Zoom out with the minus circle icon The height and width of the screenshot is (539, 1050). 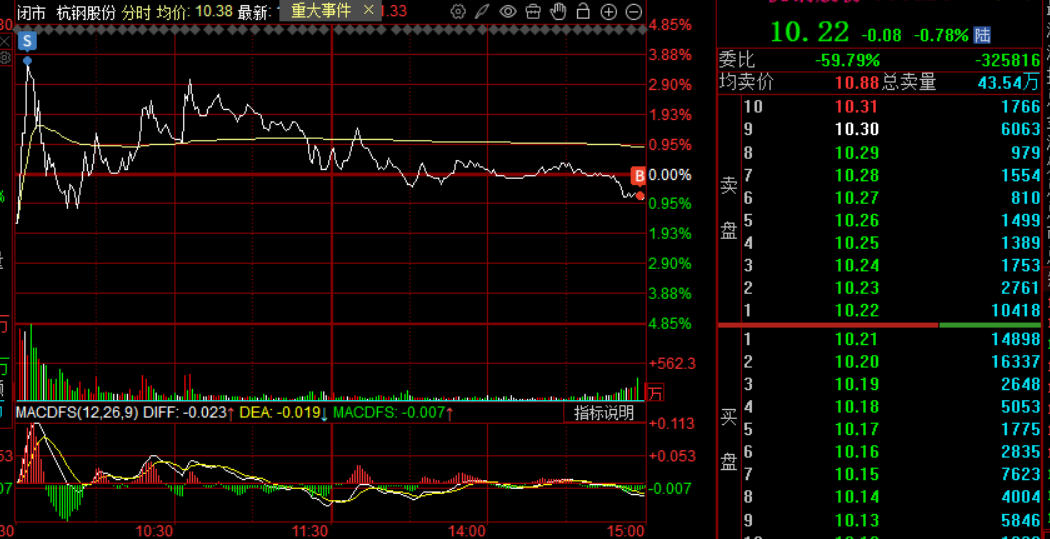point(633,11)
